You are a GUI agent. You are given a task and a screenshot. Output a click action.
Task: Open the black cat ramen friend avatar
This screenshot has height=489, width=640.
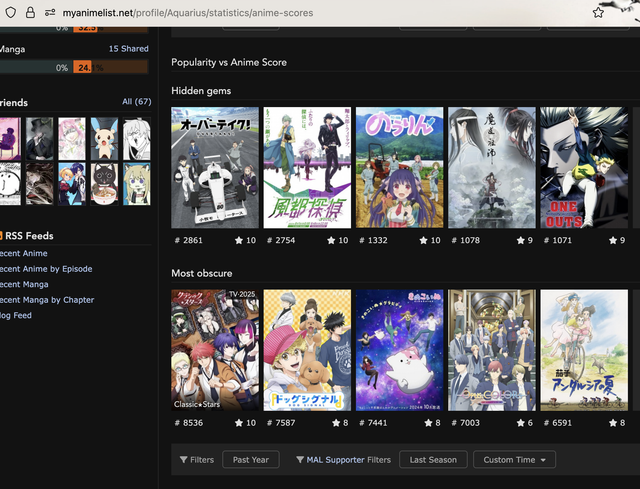[x=104, y=184]
